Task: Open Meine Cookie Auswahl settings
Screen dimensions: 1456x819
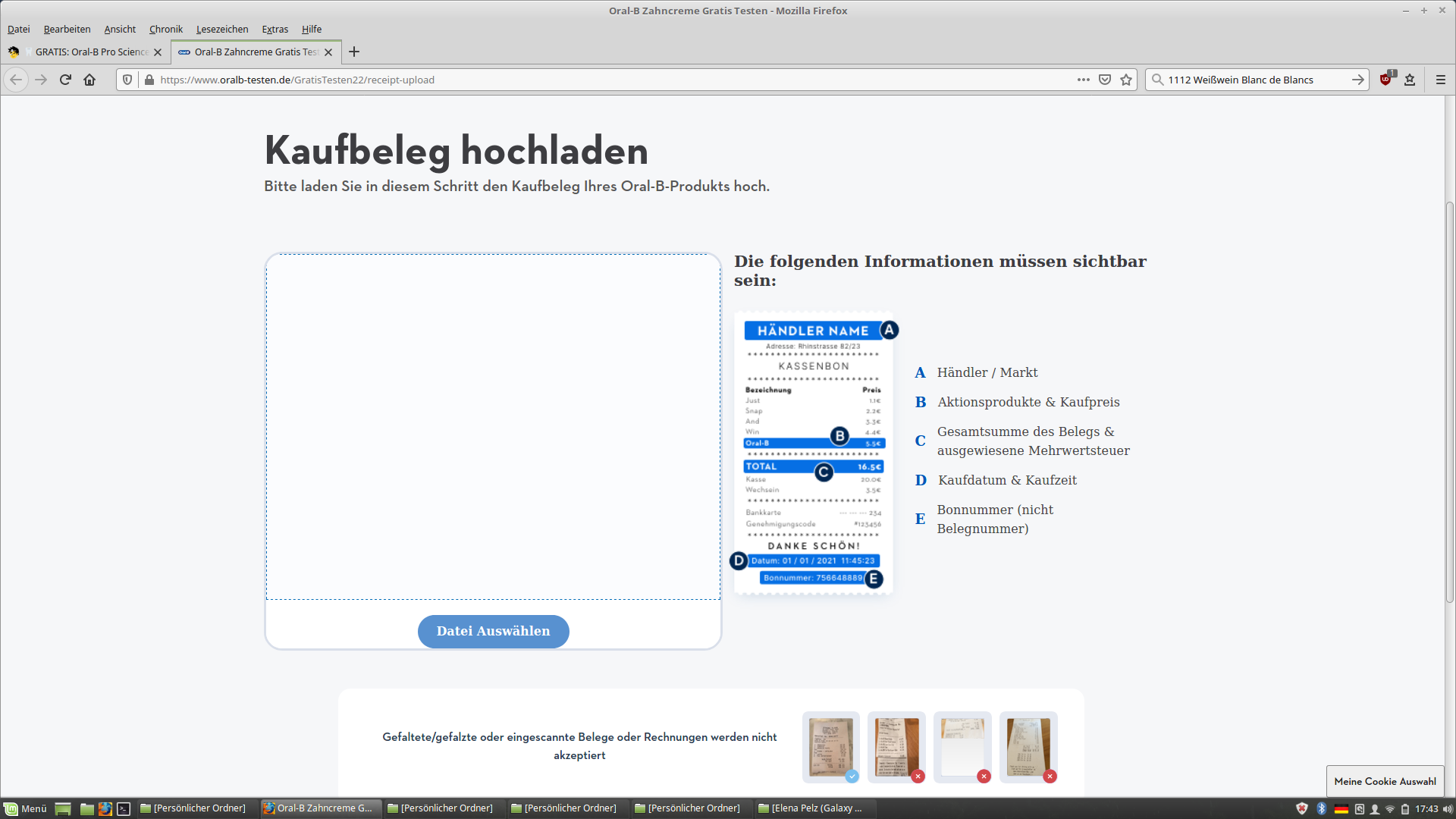Action: [1385, 781]
